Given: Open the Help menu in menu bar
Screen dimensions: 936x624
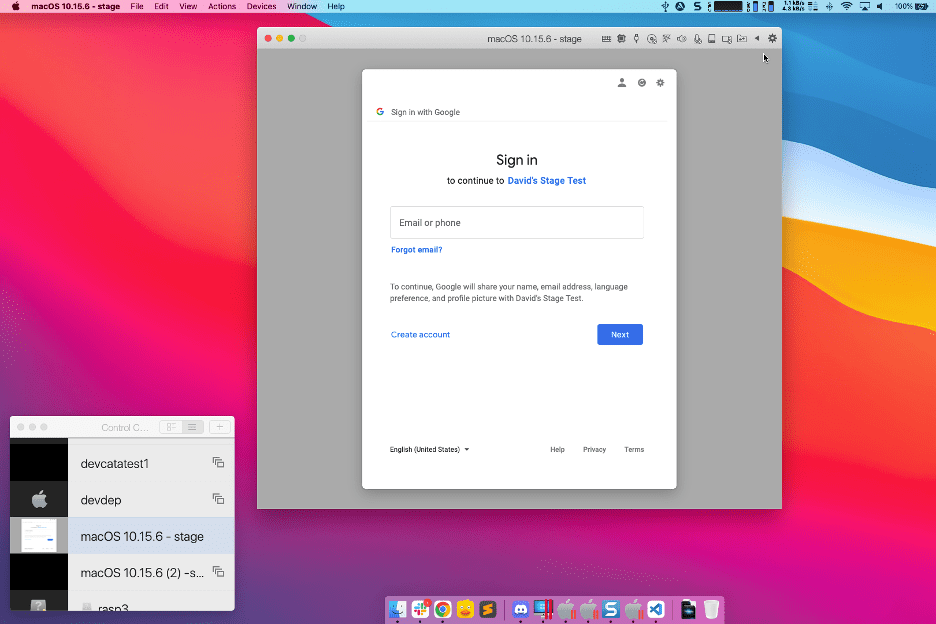Looking at the screenshot, I should (x=336, y=7).
